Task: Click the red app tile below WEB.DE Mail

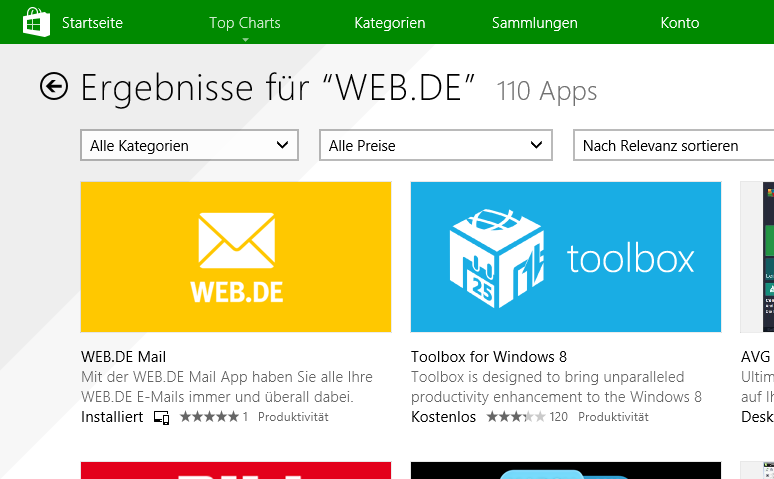Action: 236,470
